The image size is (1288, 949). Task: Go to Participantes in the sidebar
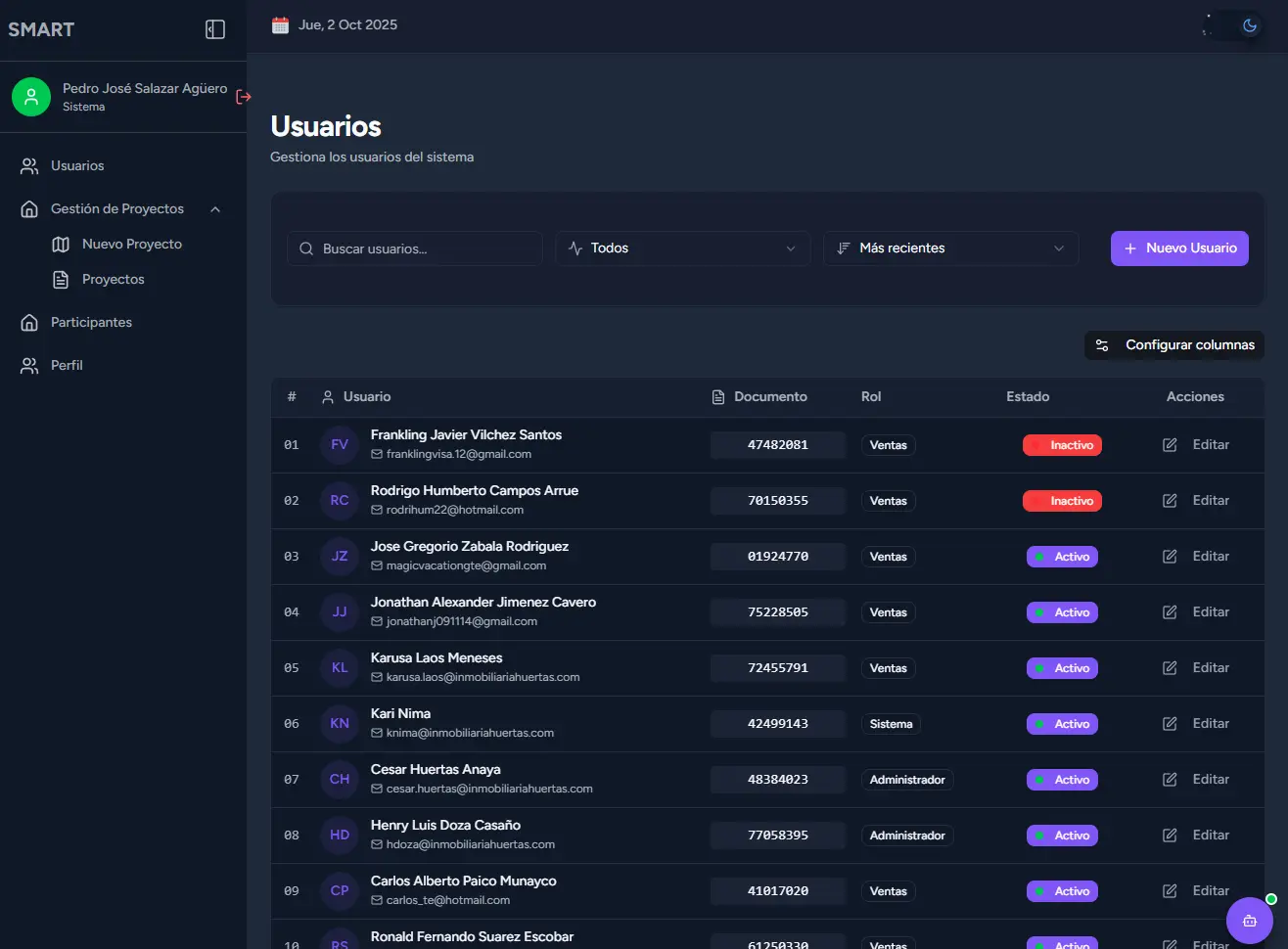[91, 323]
